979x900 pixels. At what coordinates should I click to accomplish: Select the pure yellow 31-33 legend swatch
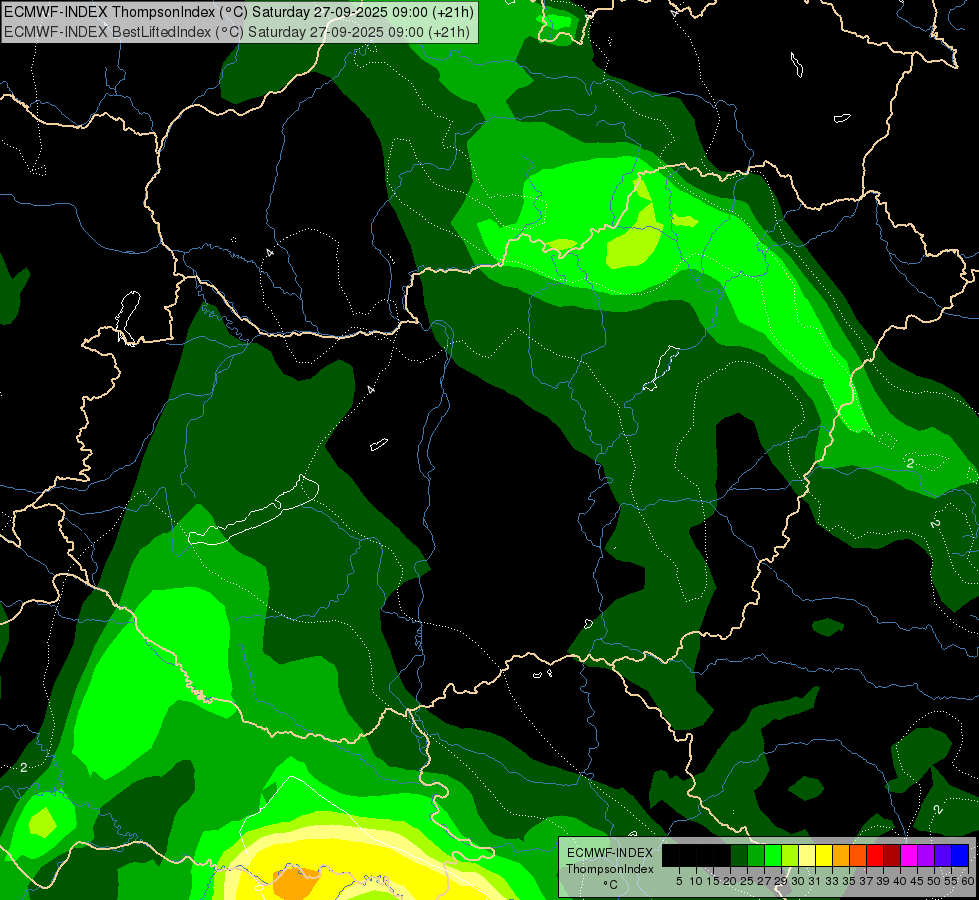click(824, 855)
